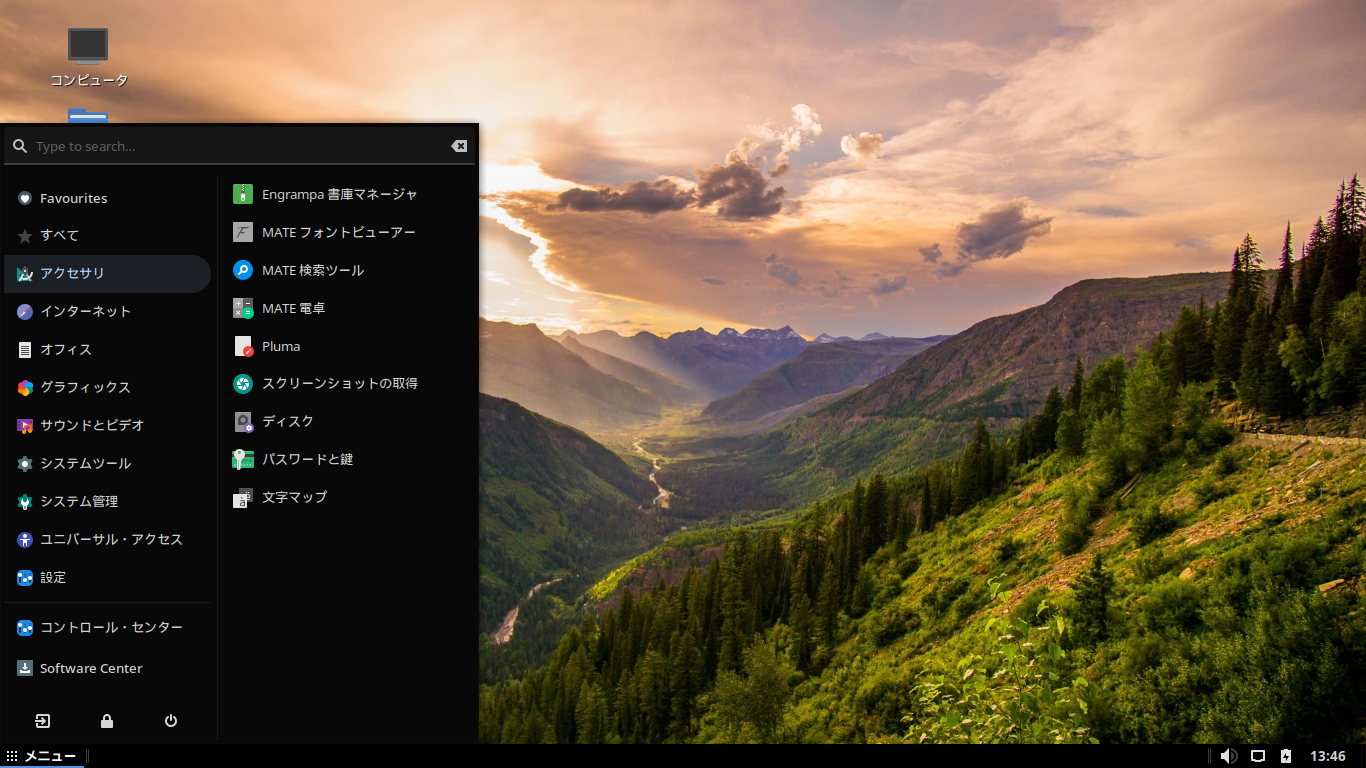Open the Computer desktop icon
The width and height of the screenshot is (1366, 768).
[88, 46]
